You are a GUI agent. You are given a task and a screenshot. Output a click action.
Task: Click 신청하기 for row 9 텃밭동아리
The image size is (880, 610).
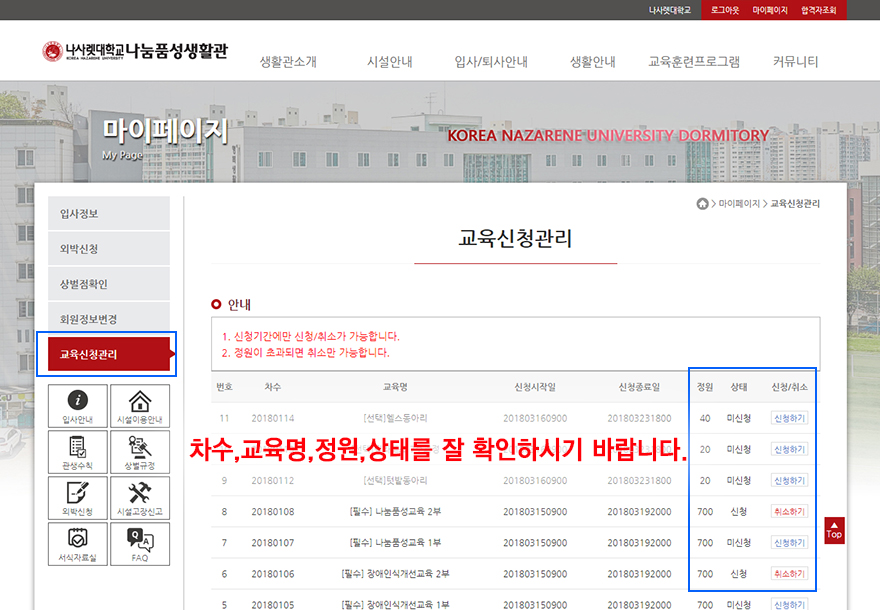click(789, 480)
